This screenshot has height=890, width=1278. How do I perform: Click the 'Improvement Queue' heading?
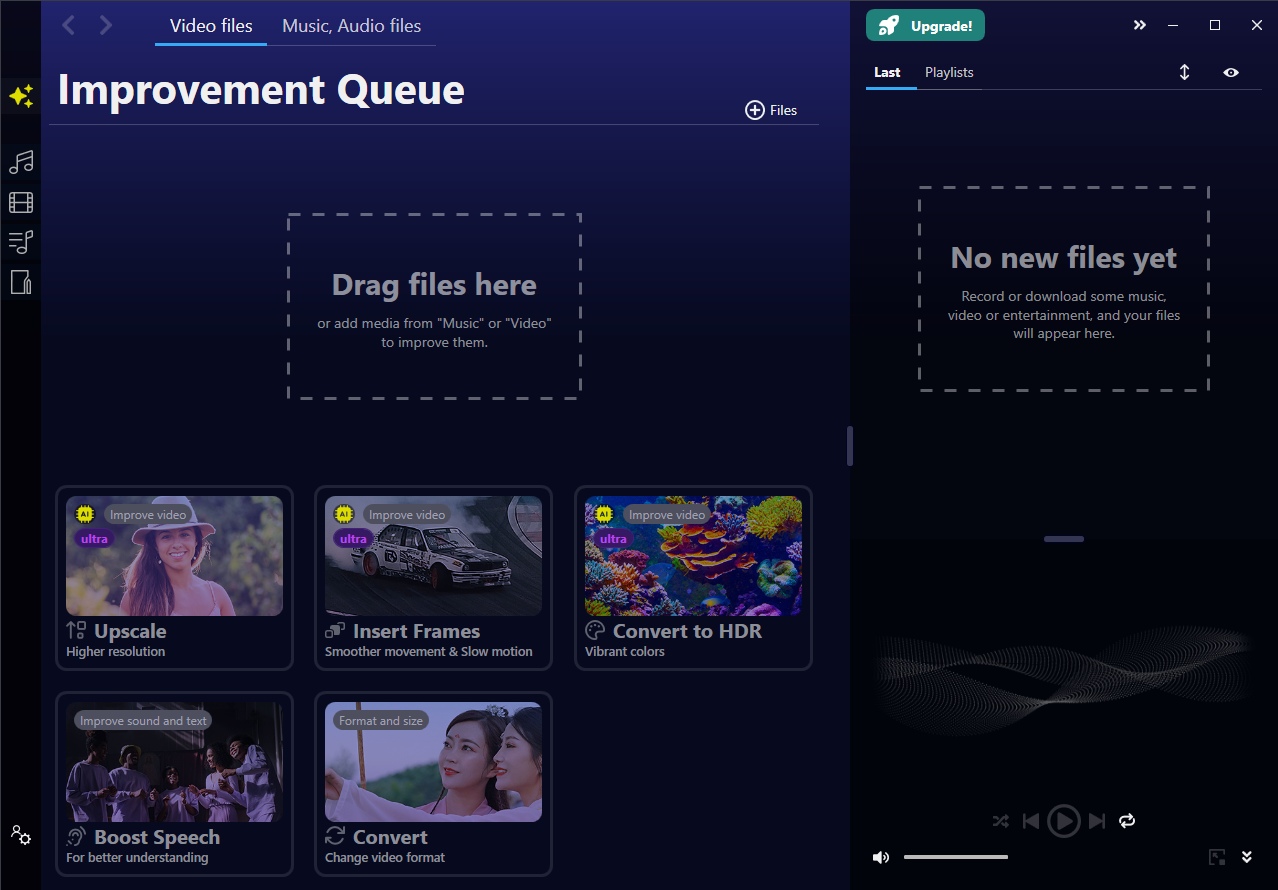261,90
